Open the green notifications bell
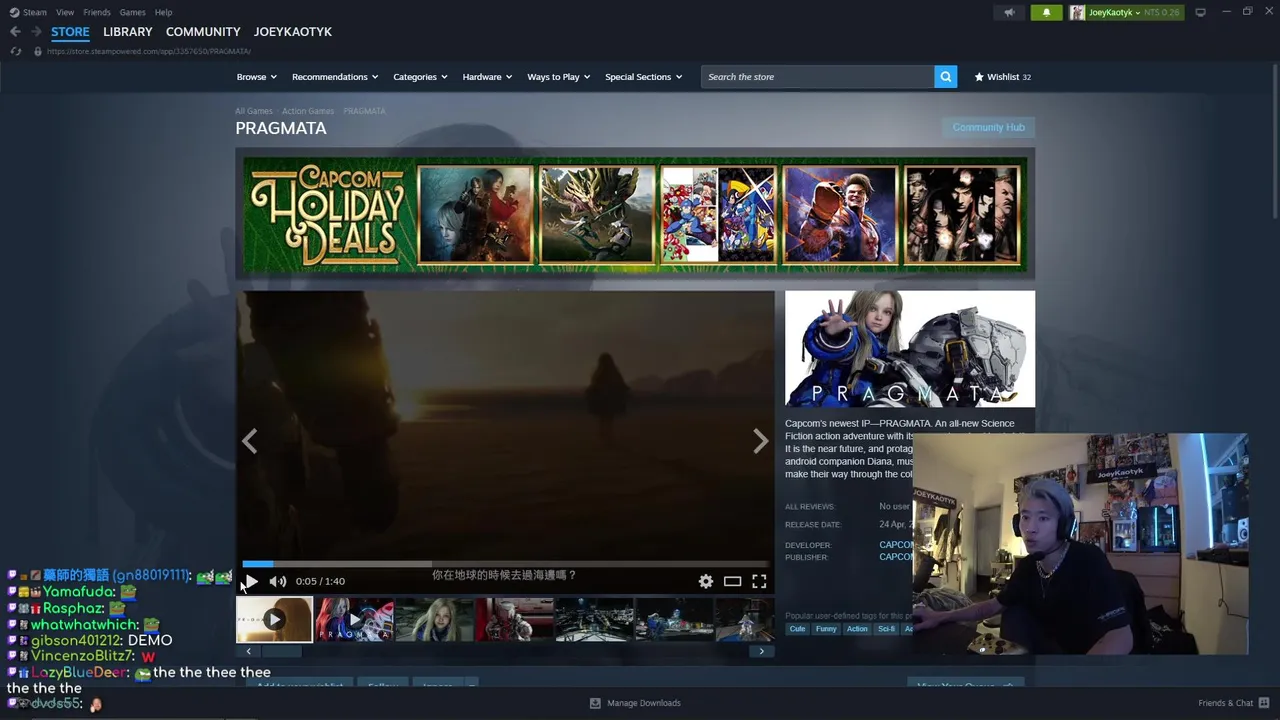1280x720 pixels. (1046, 12)
